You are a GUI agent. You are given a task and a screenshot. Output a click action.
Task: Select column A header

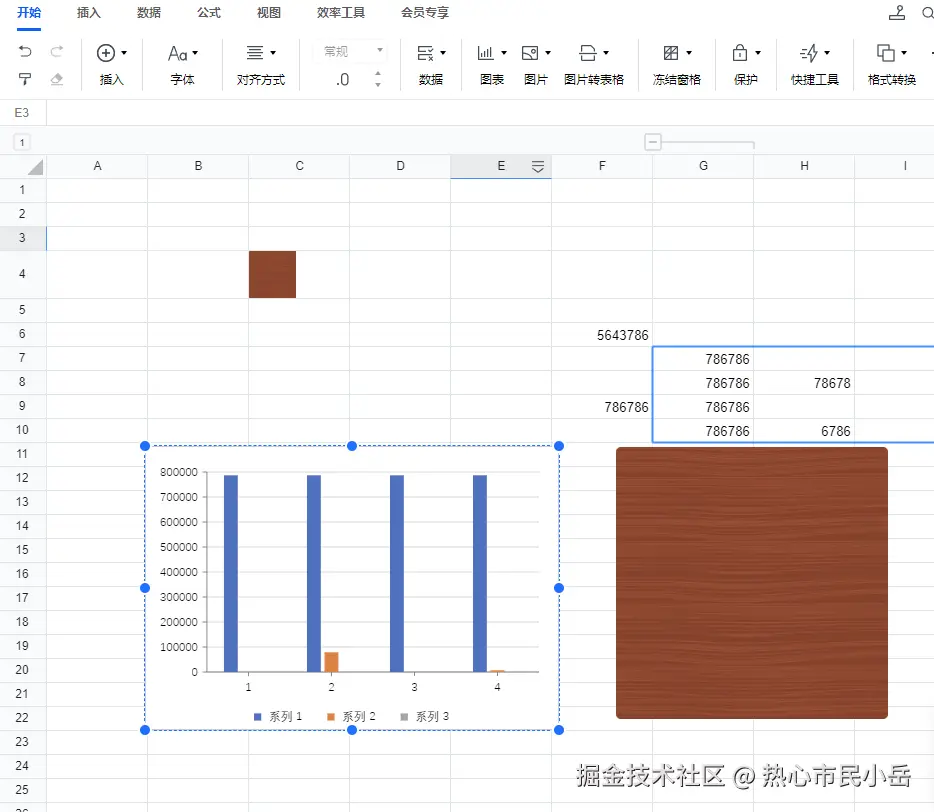coord(97,166)
